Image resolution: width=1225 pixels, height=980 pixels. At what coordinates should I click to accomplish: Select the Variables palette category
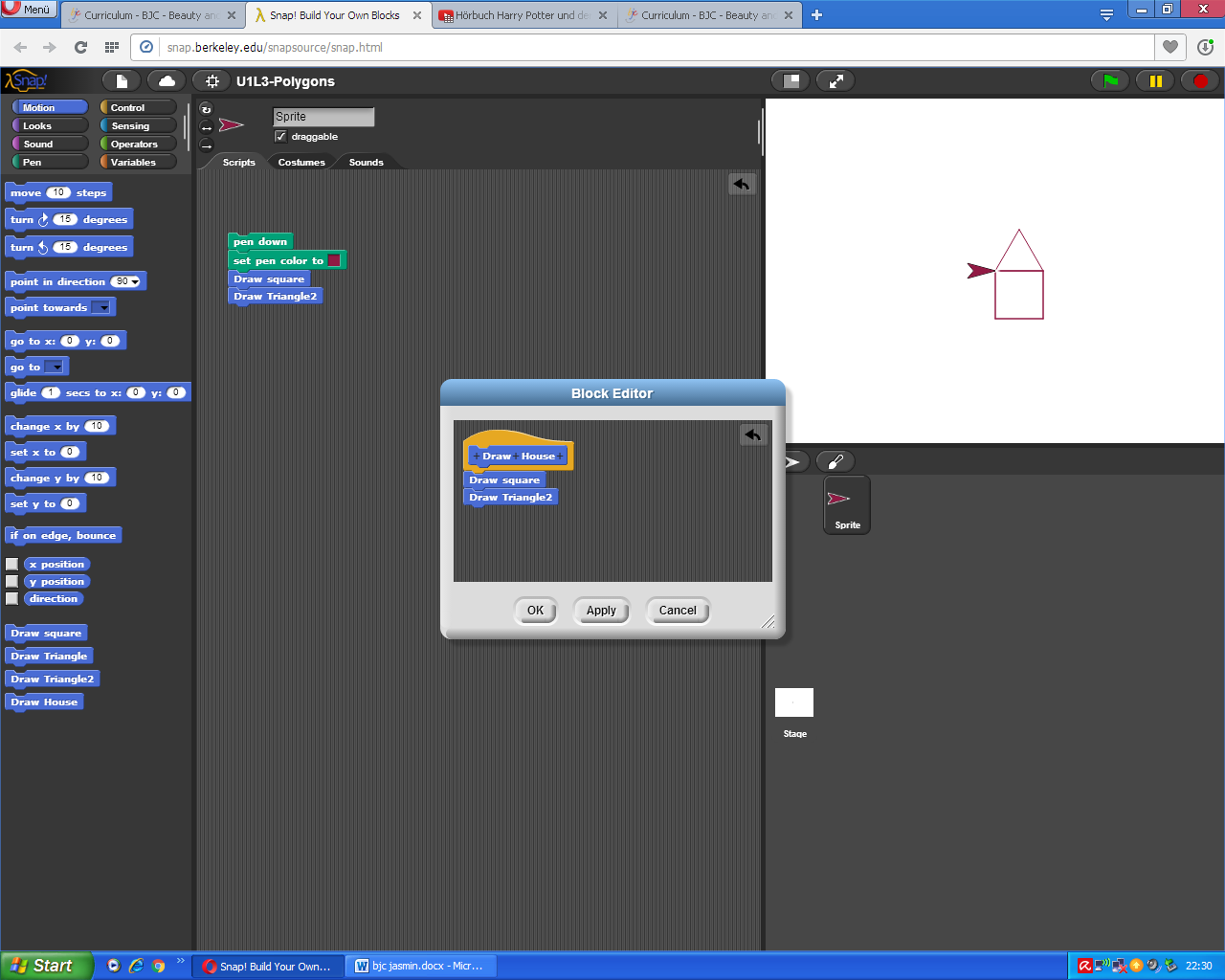pyautogui.click(x=139, y=162)
